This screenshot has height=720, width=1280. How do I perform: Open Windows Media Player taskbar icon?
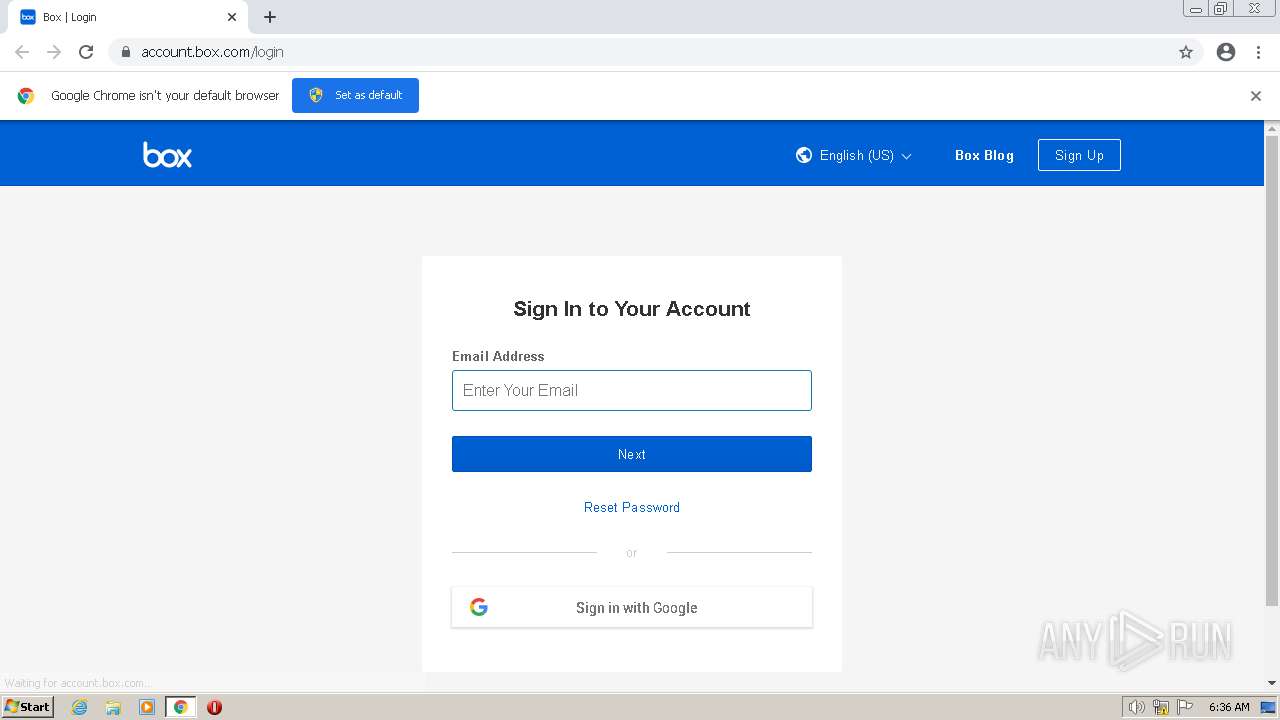[147, 707]
